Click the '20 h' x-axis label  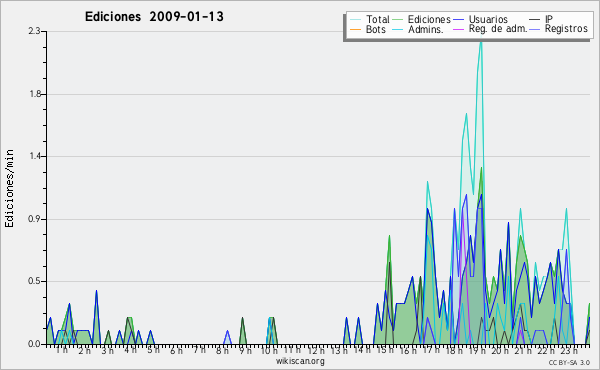coord(500,350)
